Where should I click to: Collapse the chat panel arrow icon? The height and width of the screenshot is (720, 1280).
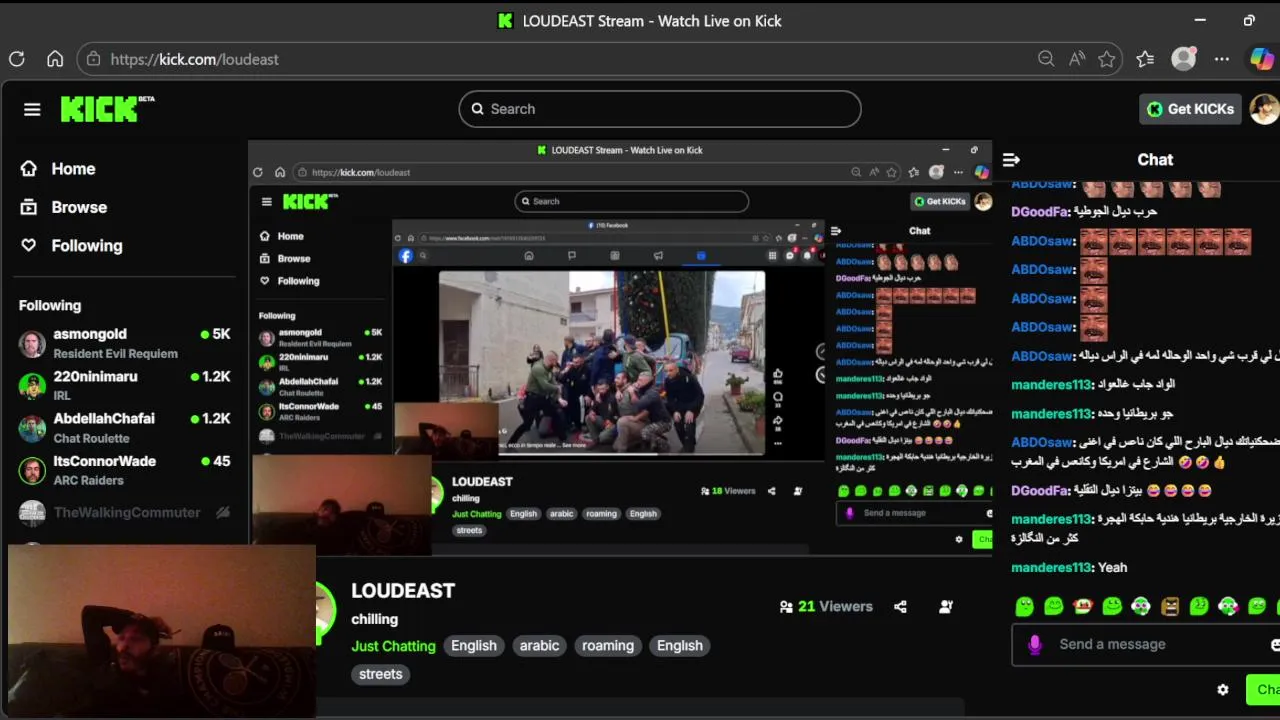pos(1011,160)
